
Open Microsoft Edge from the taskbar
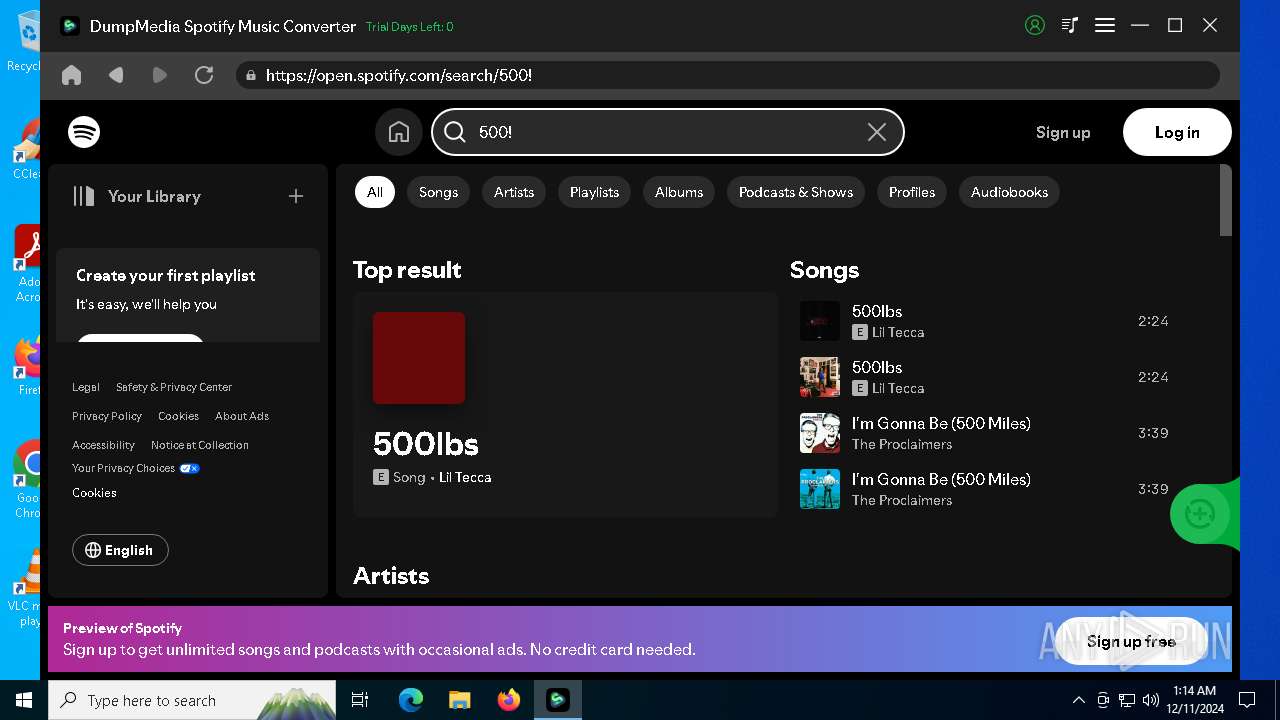411,700
